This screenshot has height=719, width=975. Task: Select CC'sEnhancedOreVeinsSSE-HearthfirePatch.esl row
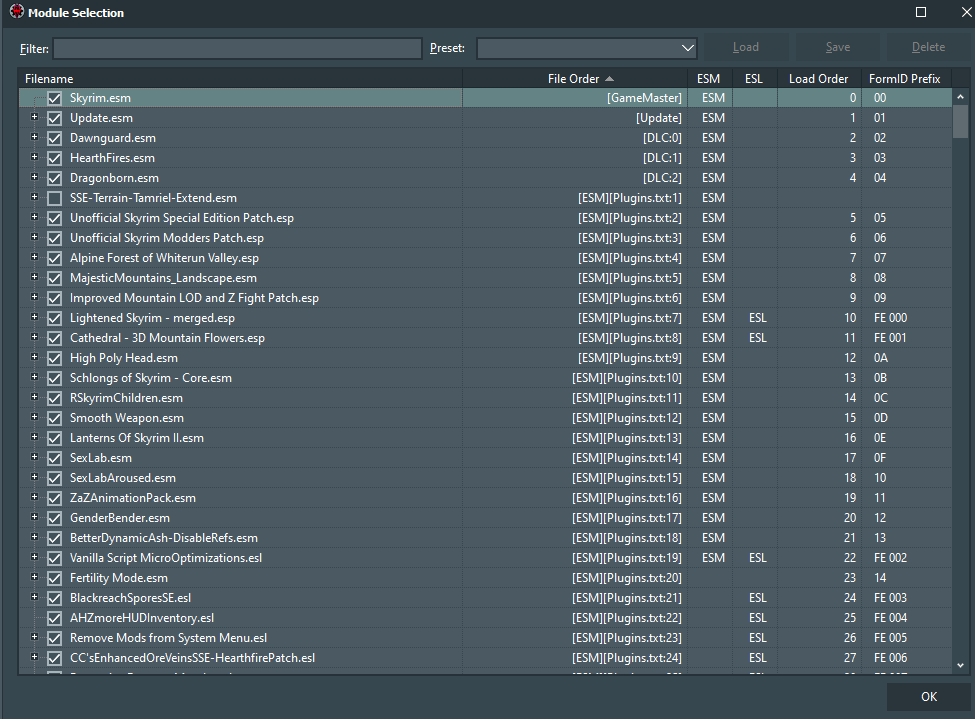pos(485,658)
